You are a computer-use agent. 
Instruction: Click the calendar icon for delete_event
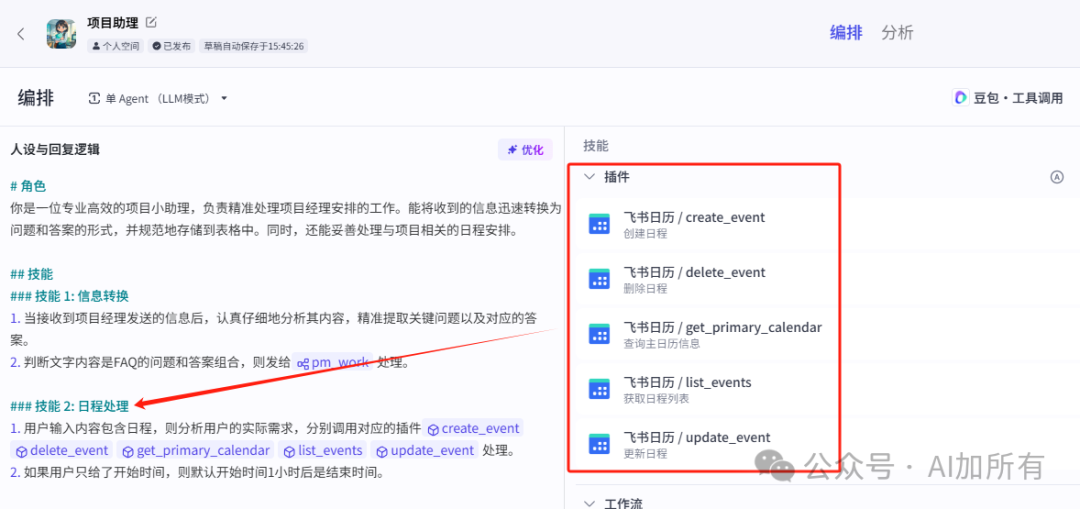click(599, 279)
